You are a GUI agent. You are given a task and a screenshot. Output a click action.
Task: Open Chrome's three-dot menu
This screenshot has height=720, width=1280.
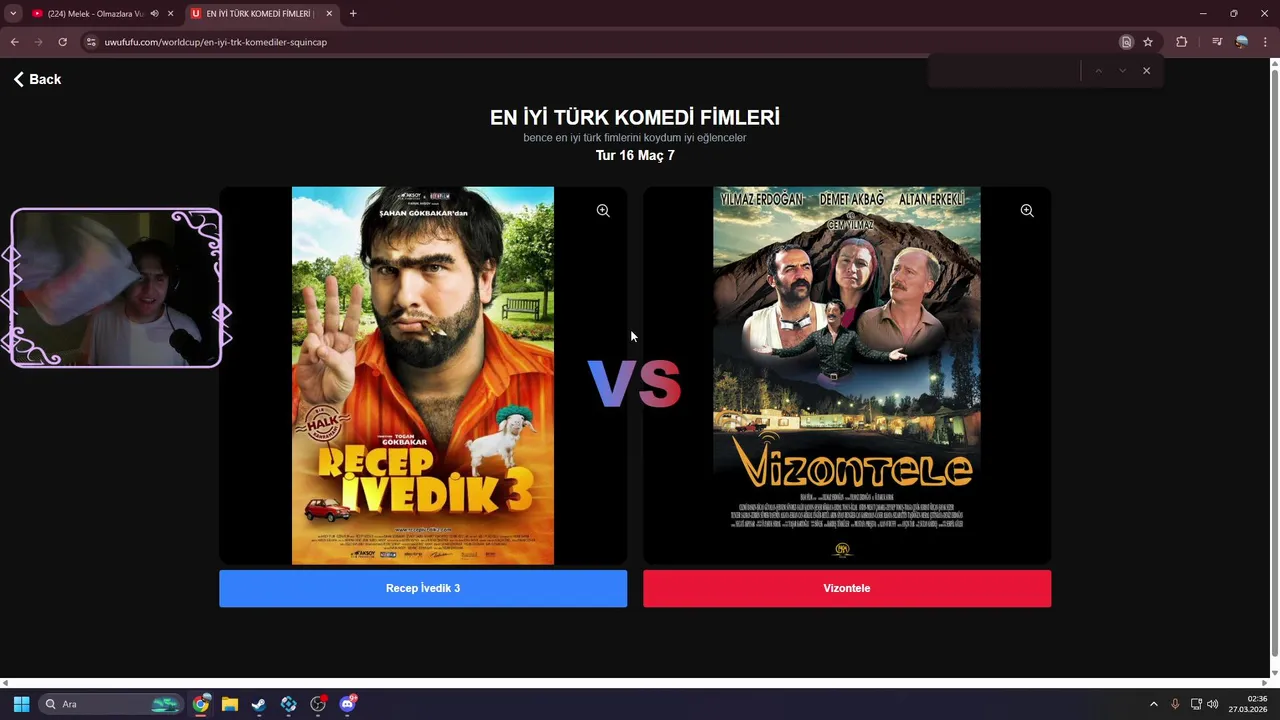[x=1265, y=42]
